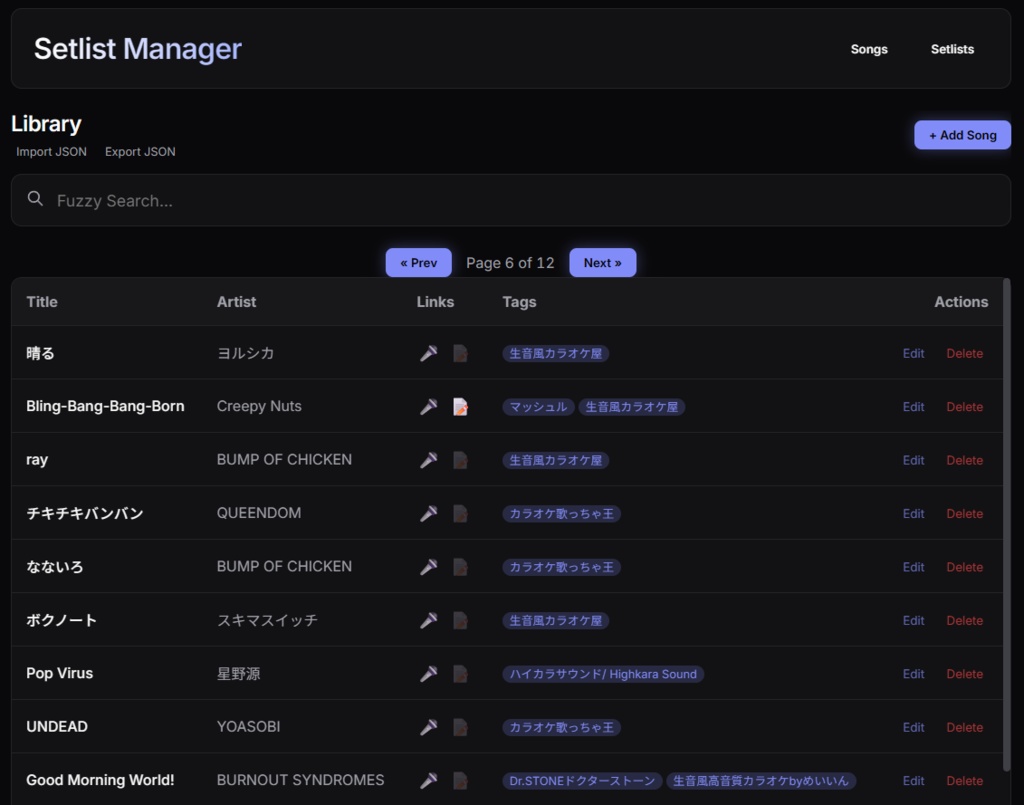
Task: Open the memo icon for Bling-Bang-Bang-Born
Action: pyautogui.click(x=460, y=406)
